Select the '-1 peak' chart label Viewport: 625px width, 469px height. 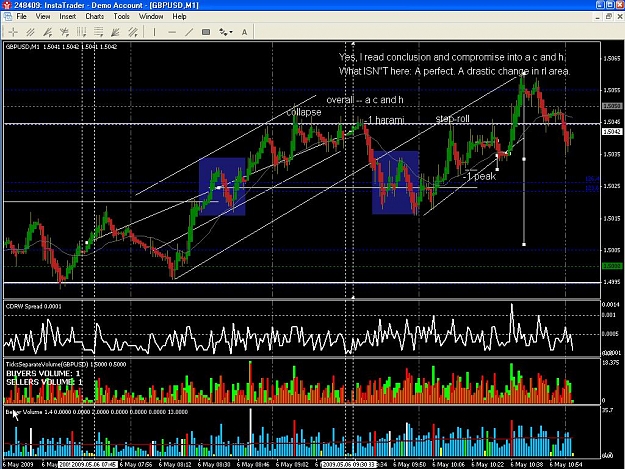pyautogui.click(x=480, y=176)
